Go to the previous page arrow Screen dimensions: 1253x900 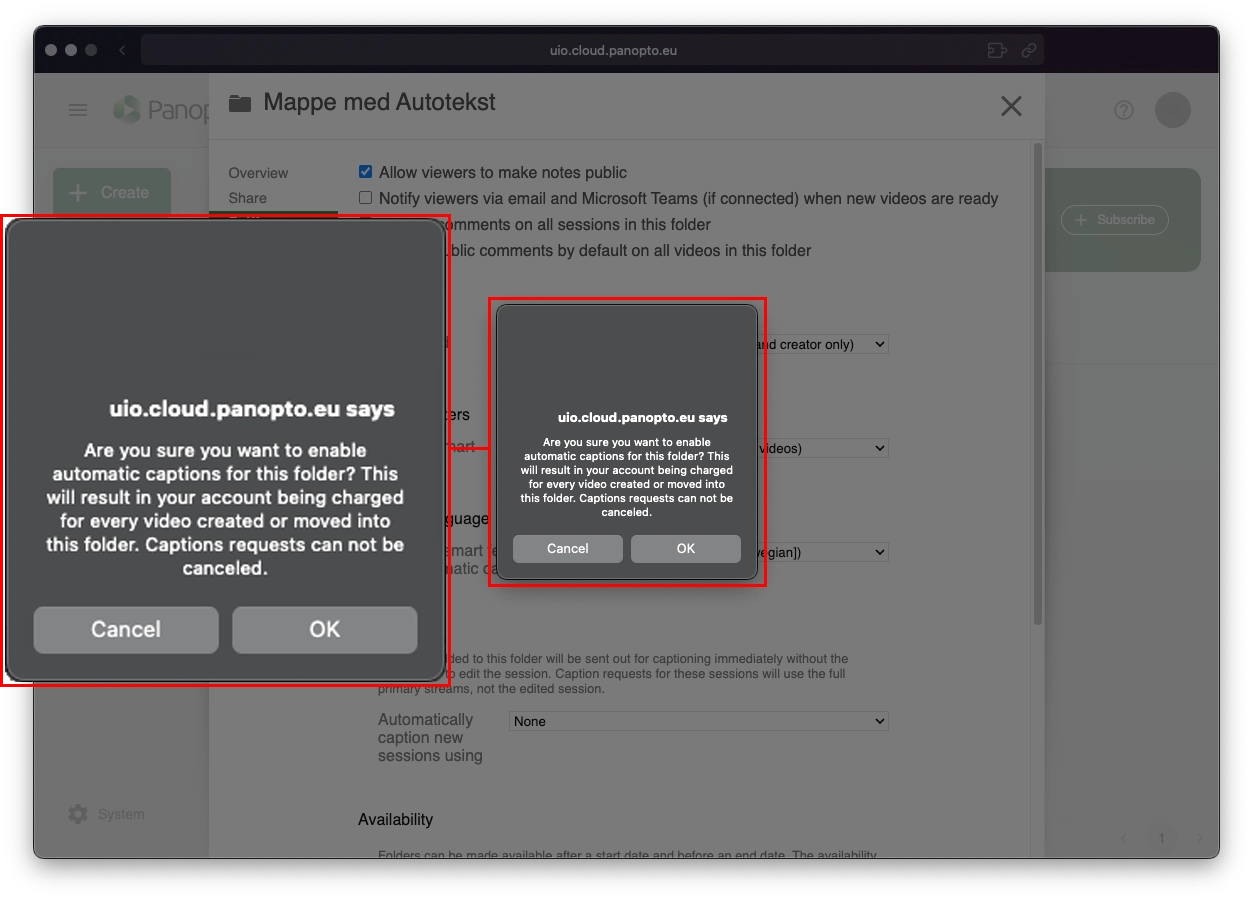pos(1124,838)
